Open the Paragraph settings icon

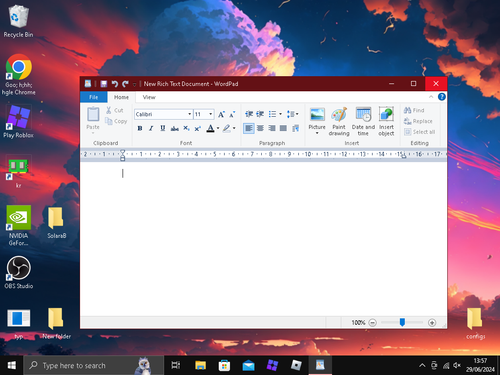point(295,128)
